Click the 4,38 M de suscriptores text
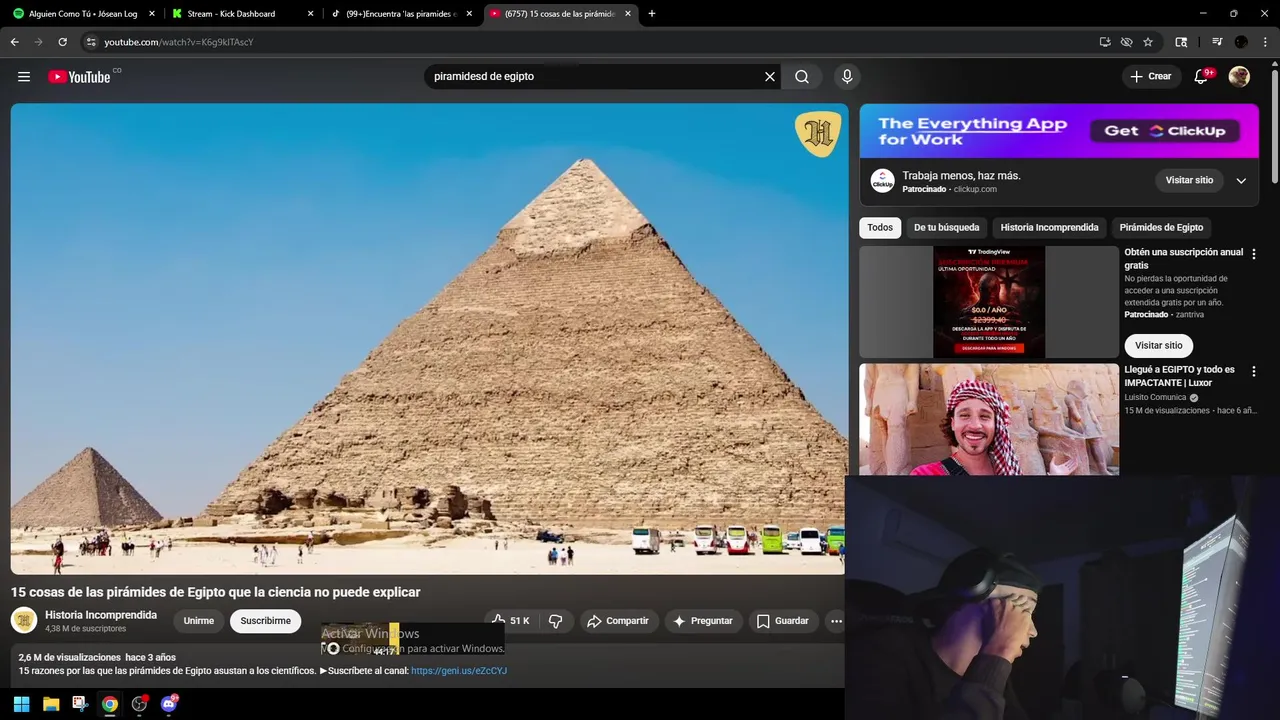This screenshot has width=1280, height=720. (86, 629)
